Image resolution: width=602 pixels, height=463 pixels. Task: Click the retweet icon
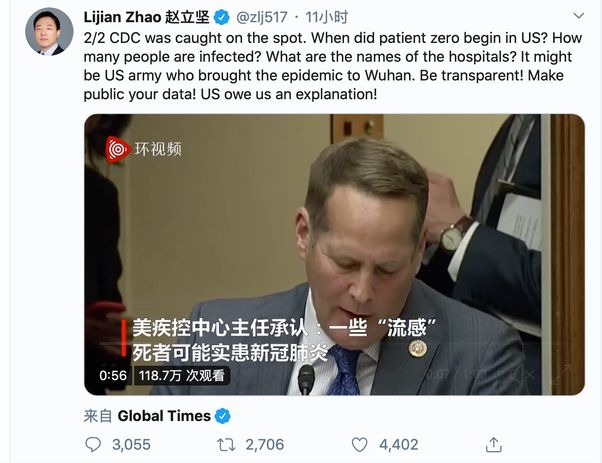pos(226,445)
